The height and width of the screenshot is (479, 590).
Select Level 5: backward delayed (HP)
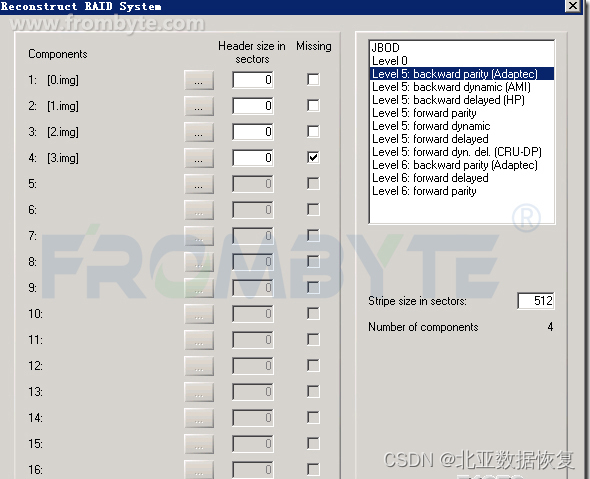pyautogui.click(x=462, y=100)
